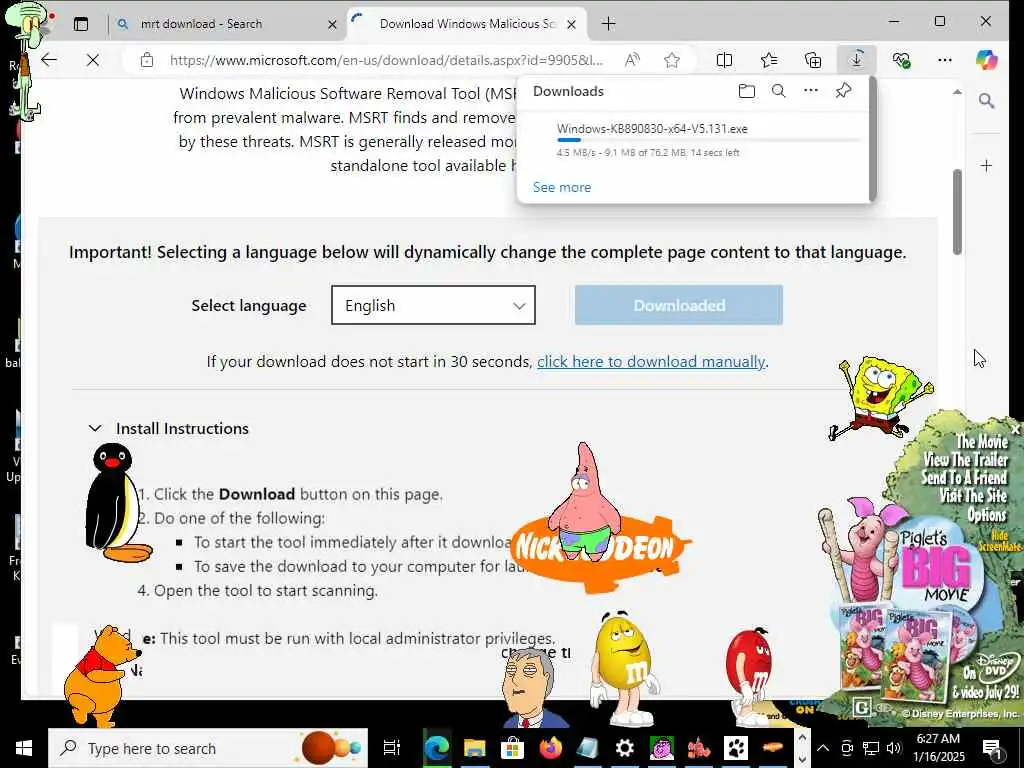Select the Download Windows Malicious Software tab
This screenshot has height=768, width=1024.
tap(468, 24)
